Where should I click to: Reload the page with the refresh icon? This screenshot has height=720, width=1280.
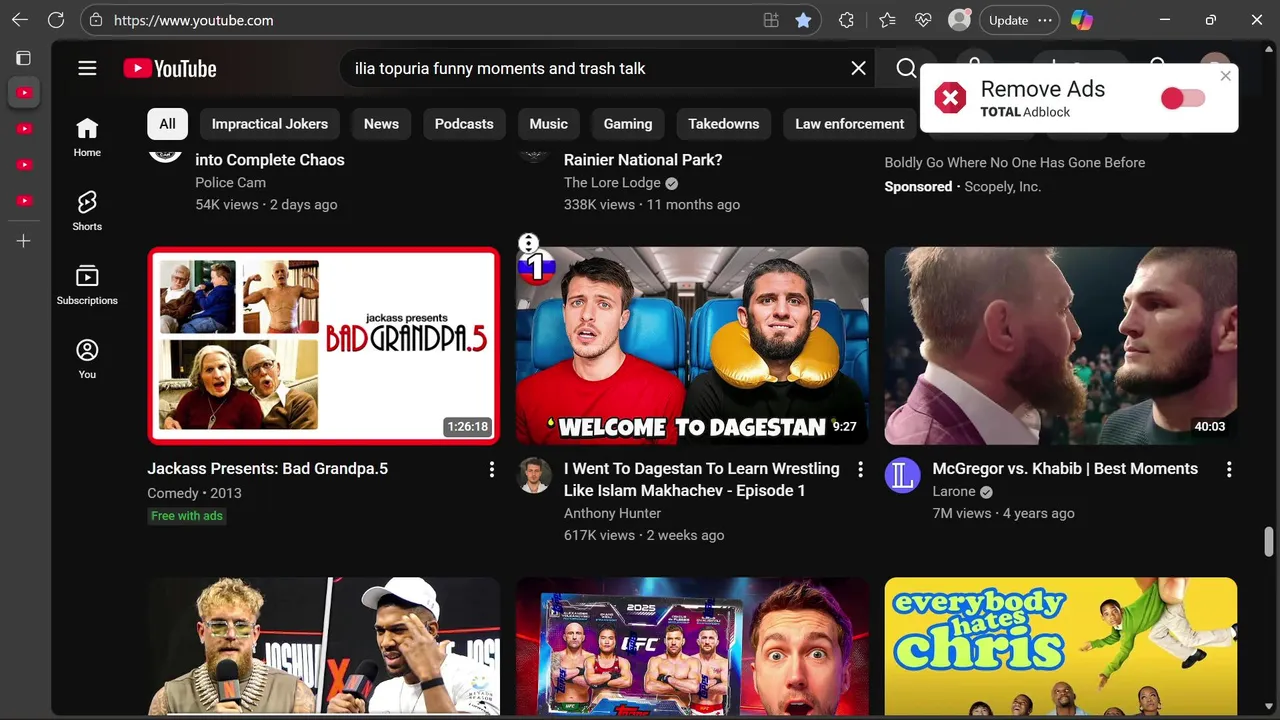click(x=56, y=20)
